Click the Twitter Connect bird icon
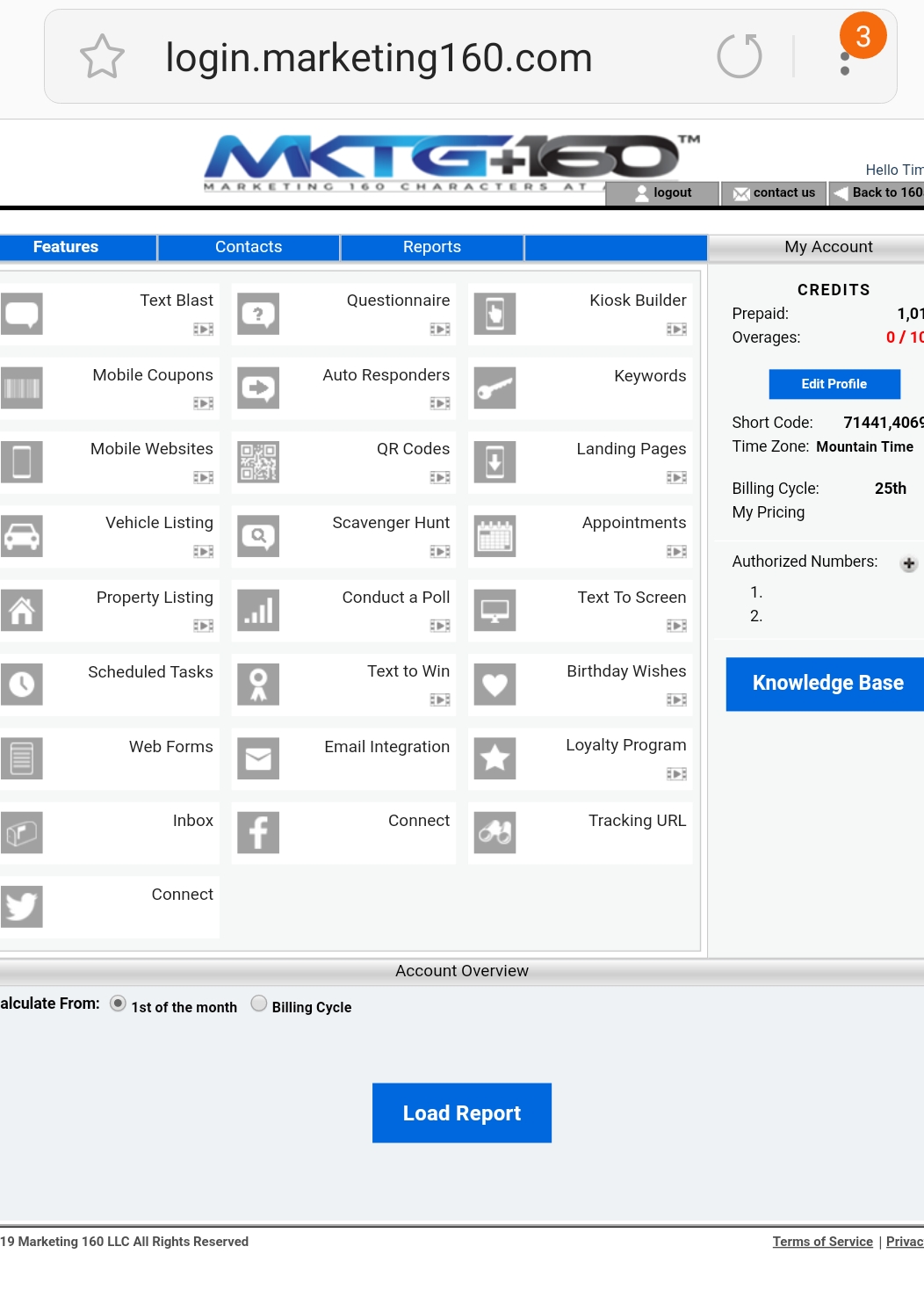This screenshot has height=1290, width=924. (21, 907)
